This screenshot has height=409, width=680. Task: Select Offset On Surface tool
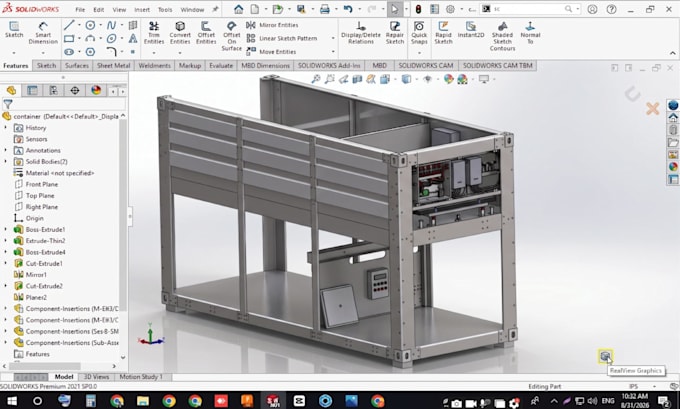tap(232, 36)
